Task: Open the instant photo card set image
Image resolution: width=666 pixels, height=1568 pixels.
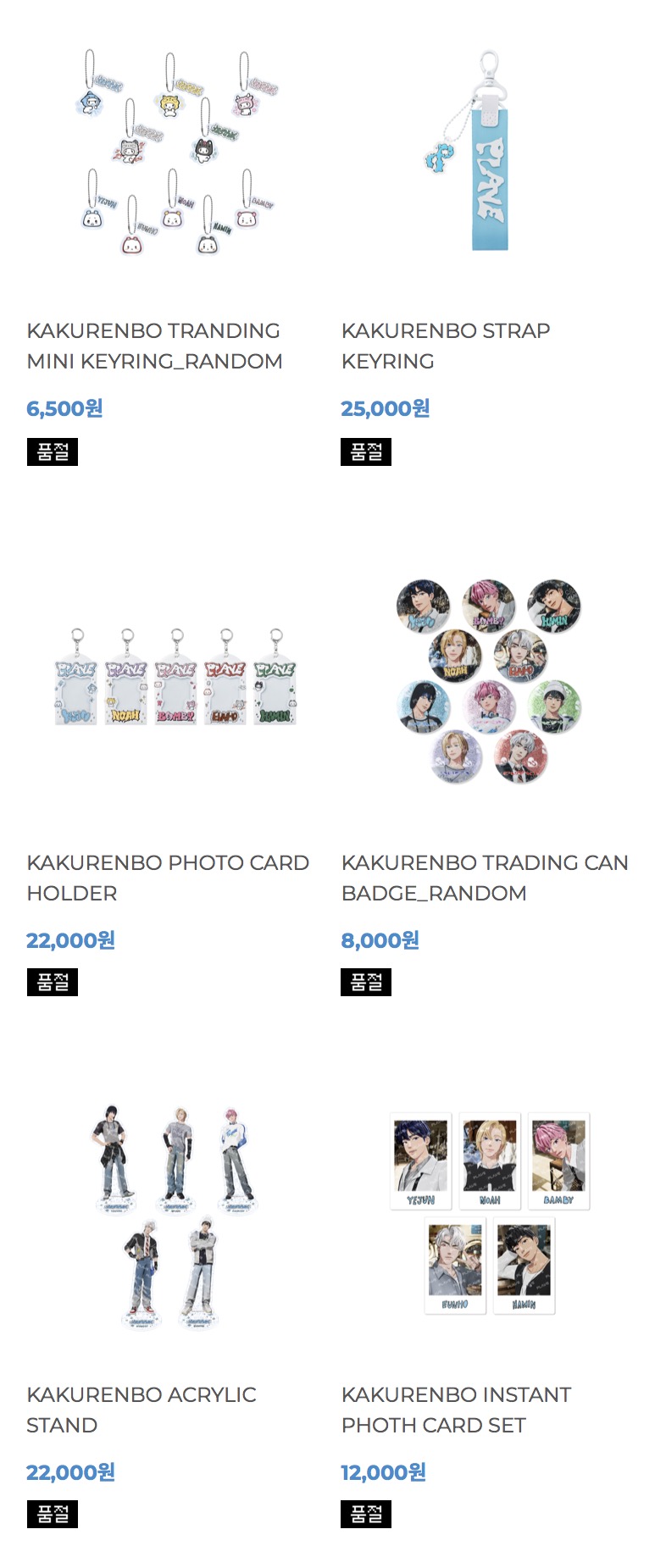Action: pyautogui.click(x=490, y=1213)
